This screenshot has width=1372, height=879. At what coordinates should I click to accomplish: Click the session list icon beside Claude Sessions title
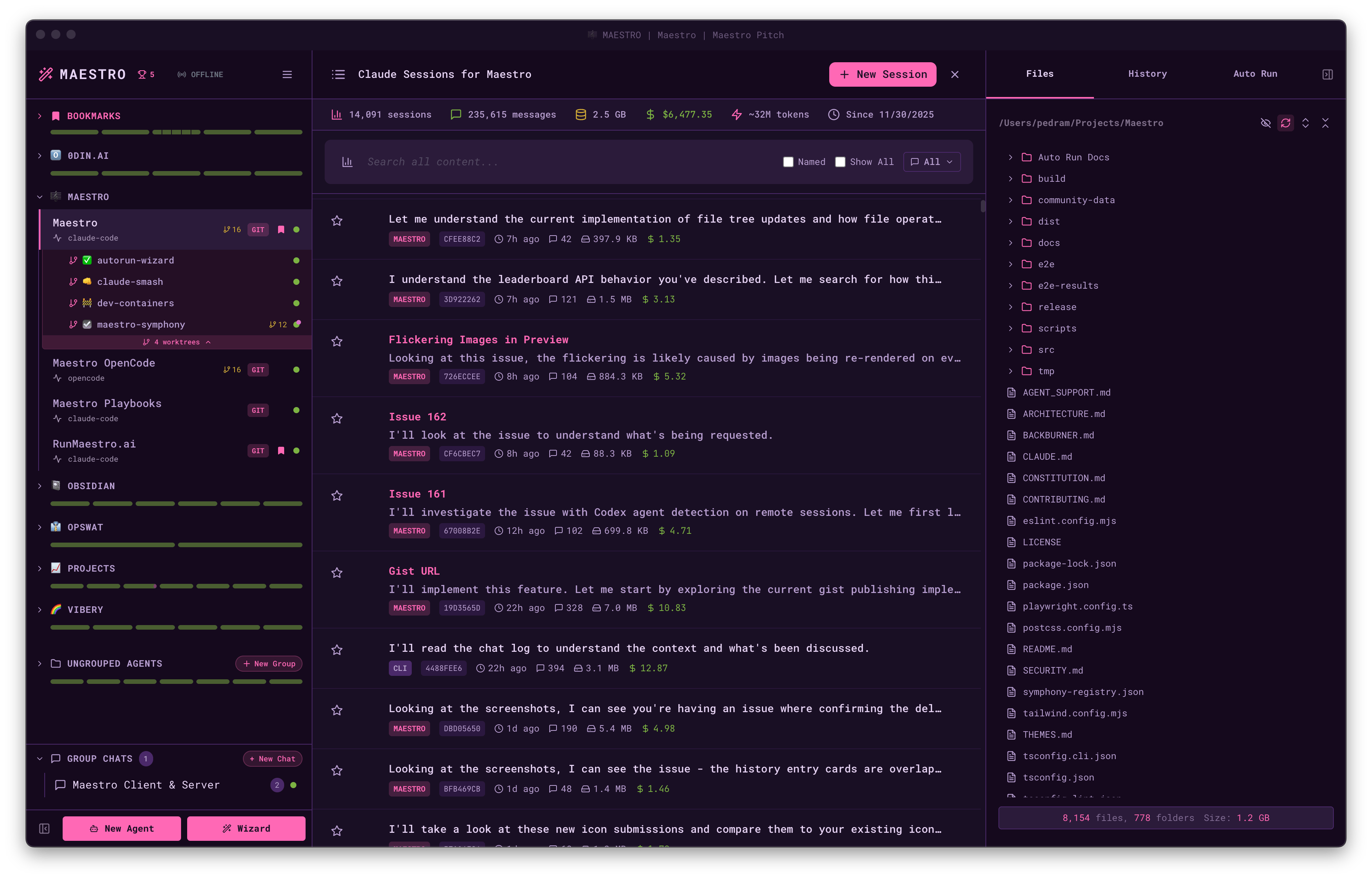click(x=338, y=75)
